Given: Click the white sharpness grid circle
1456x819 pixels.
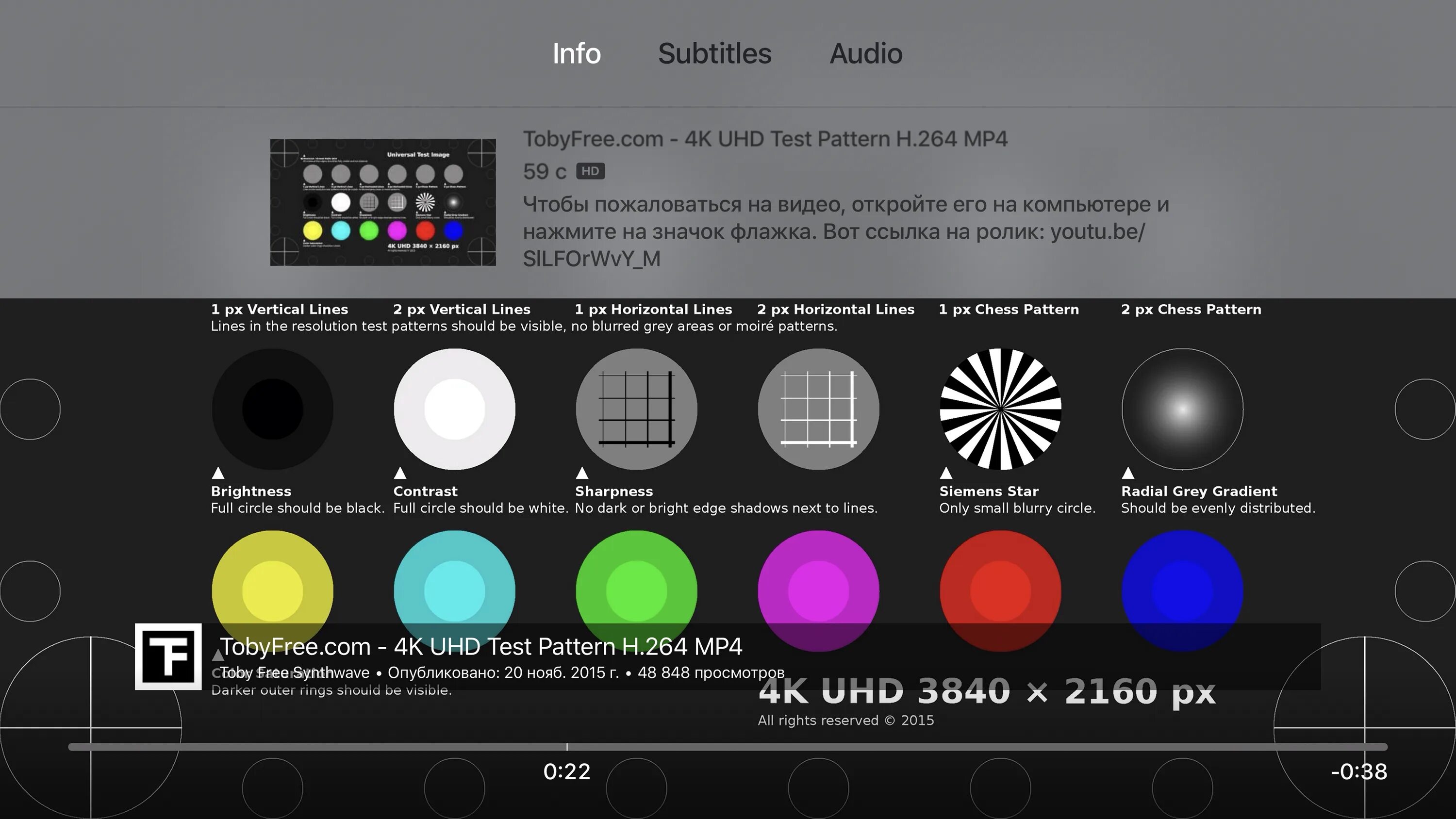Looking at the screenshot, I should (818, 409).
